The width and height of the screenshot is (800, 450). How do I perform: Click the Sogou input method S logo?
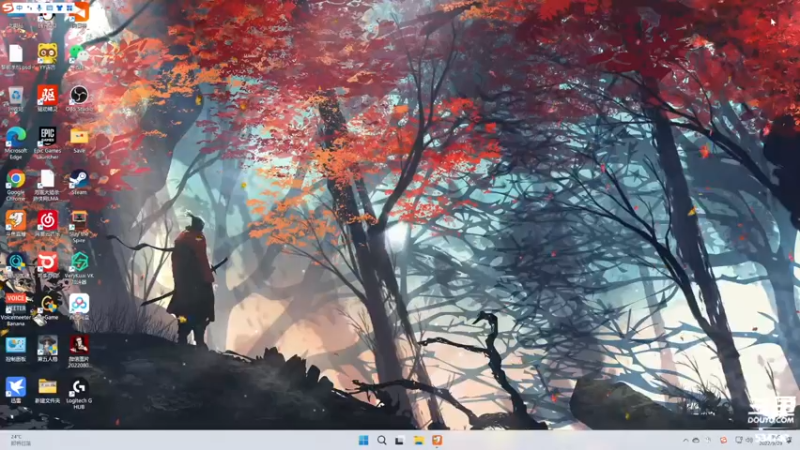coord(7,8)
